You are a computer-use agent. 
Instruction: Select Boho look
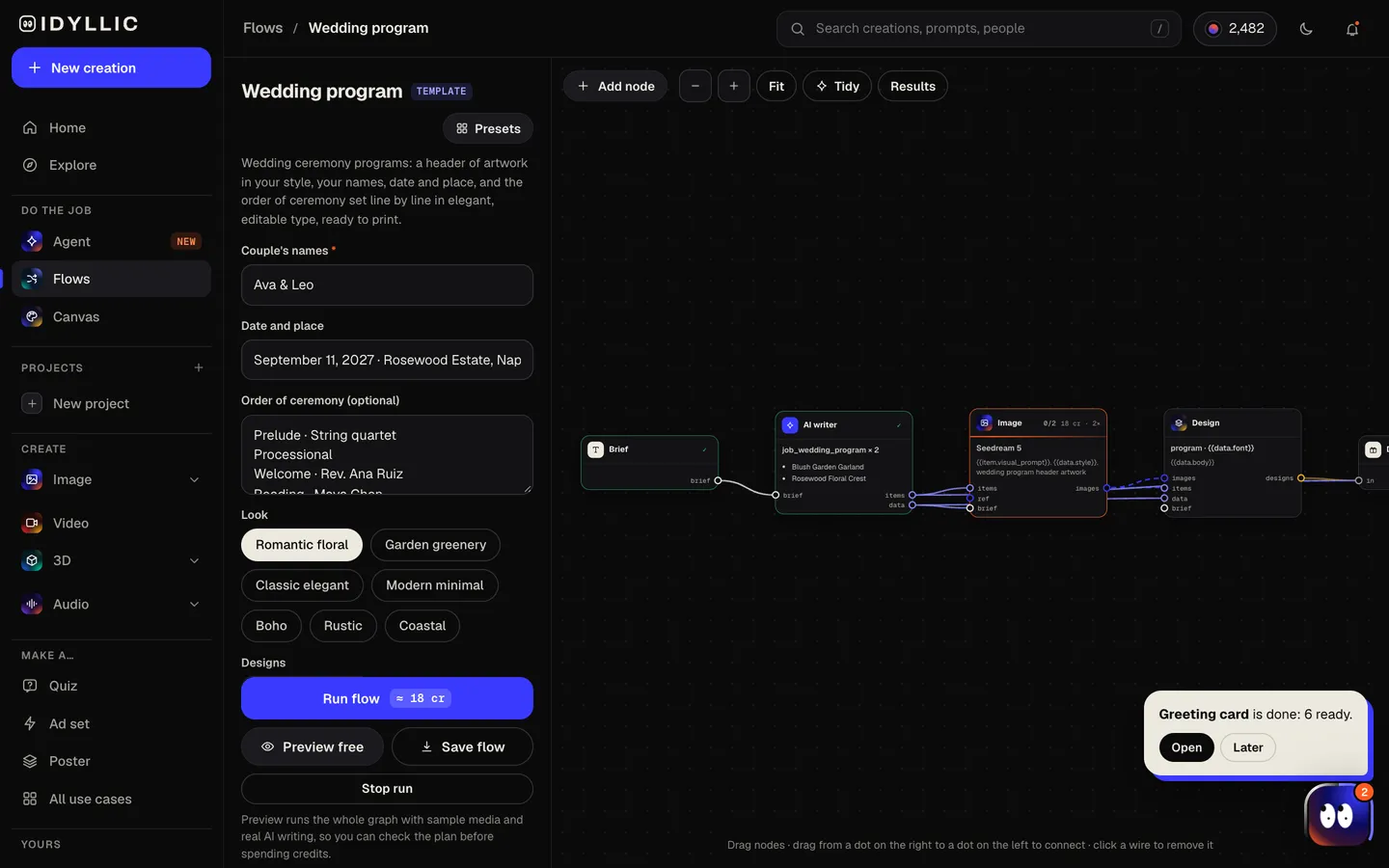[x=271, y=626]
